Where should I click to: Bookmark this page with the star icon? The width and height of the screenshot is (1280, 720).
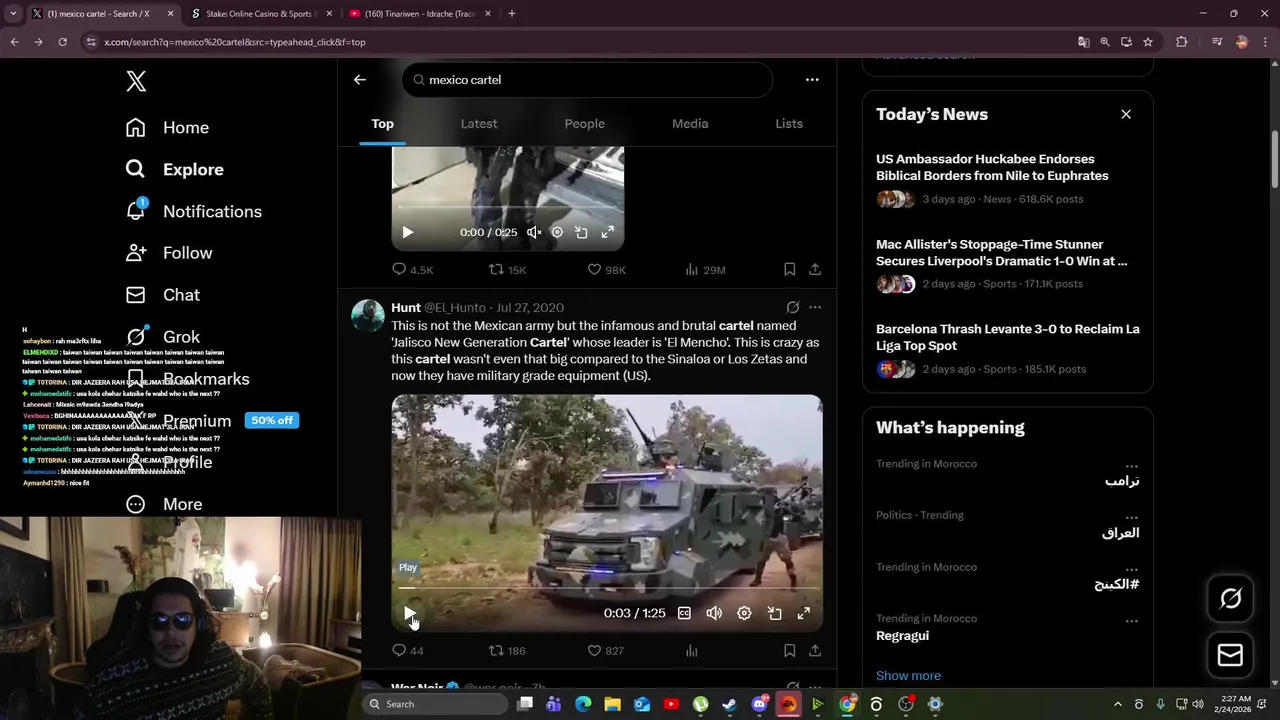(x=1148, y=42)
